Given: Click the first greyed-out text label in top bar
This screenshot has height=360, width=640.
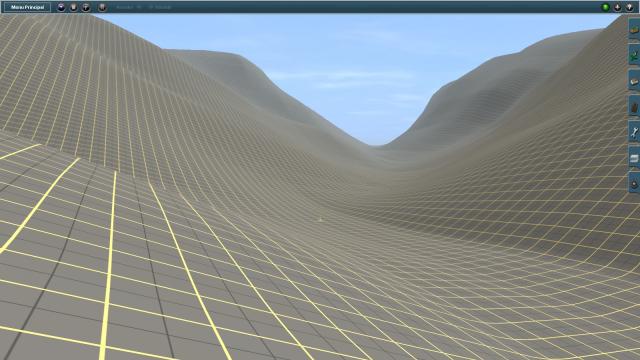Looking at the screenshot, I should coord(129,7).
